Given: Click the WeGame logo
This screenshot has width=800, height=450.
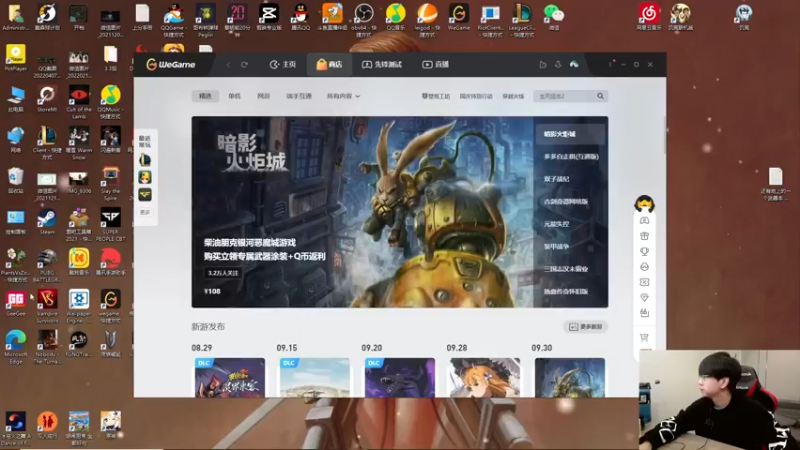Looking at the screenshot, I should coord(171,64).
